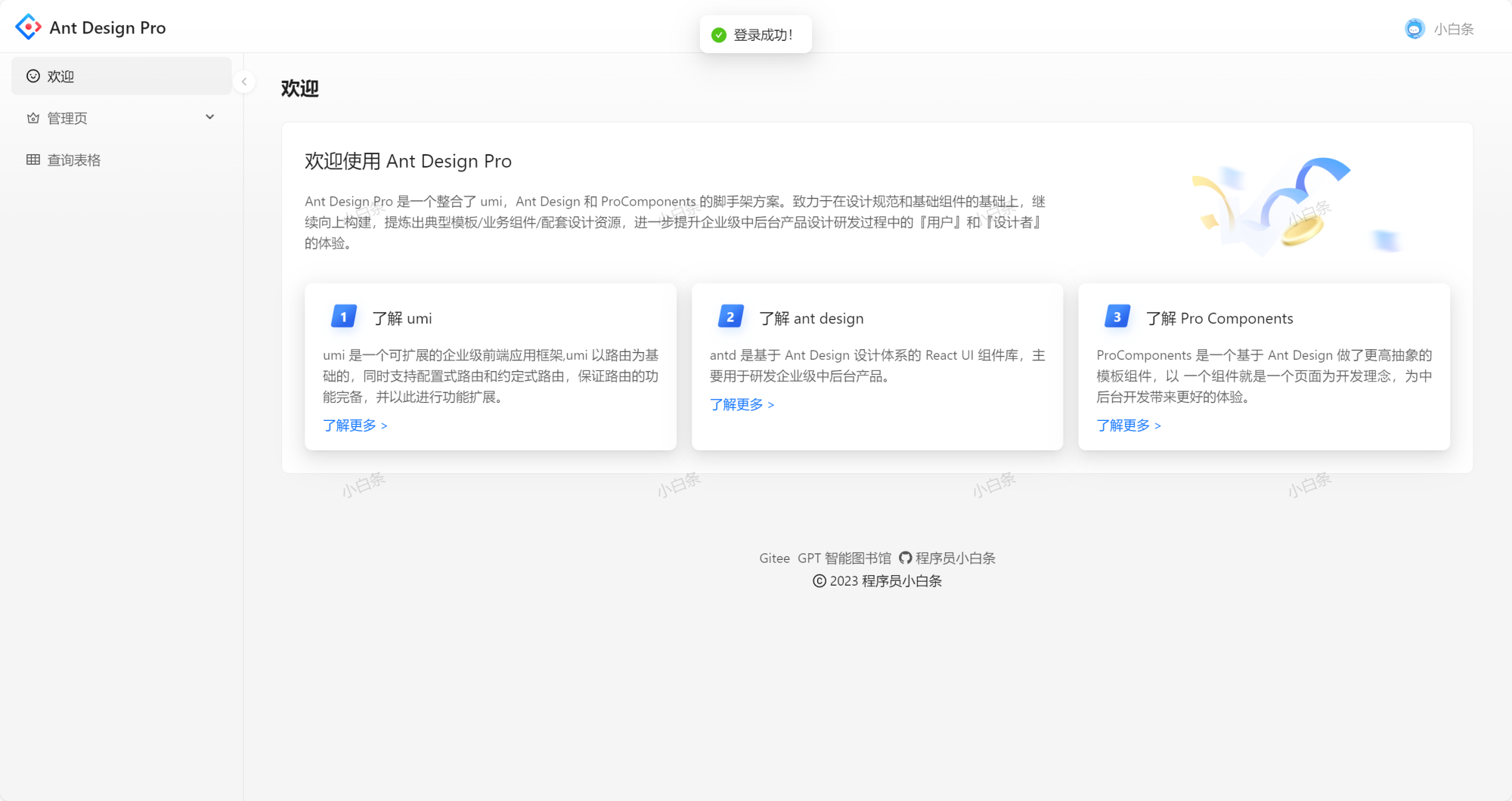
Task: Go to the 查询表格 menu item
Action: (x=122, y=159)
